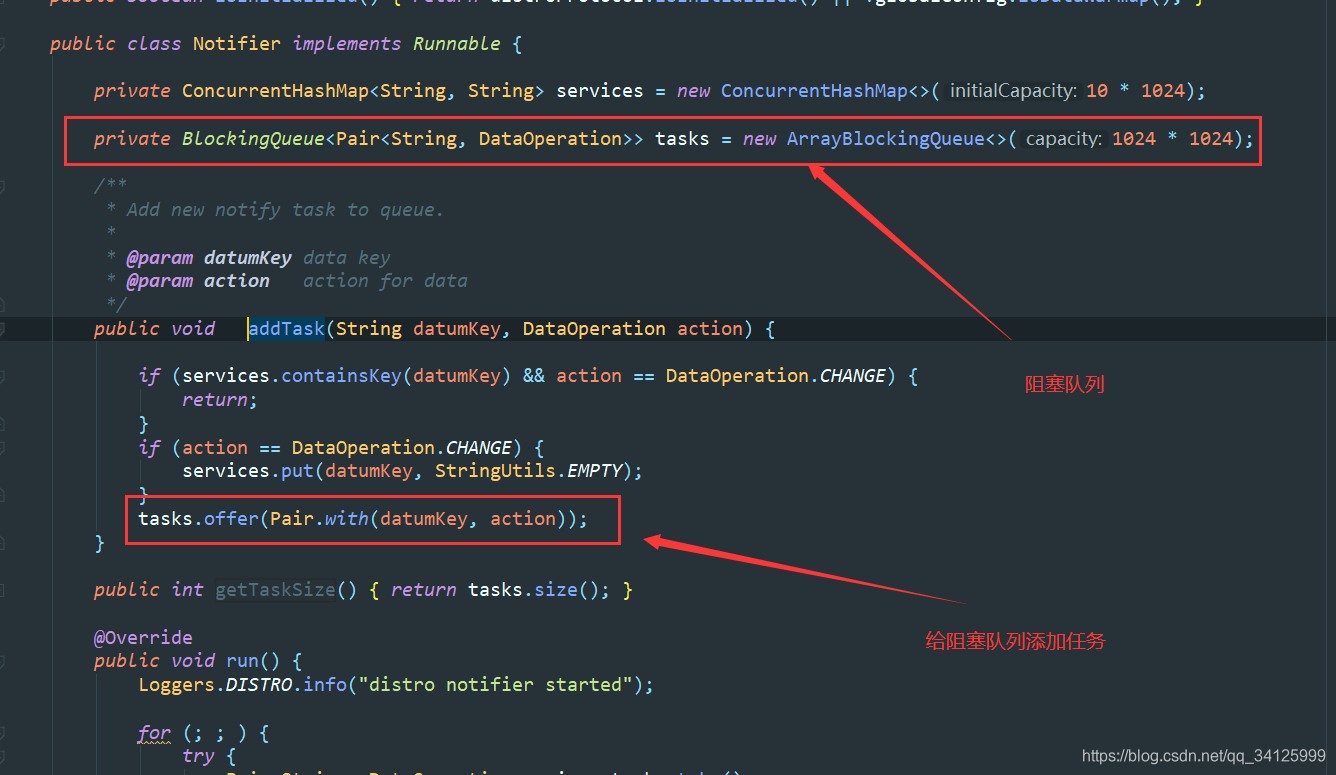The width and height of the screenshot is (1336, 775).
Task: Click the containsKey method call
Action: 341,376
